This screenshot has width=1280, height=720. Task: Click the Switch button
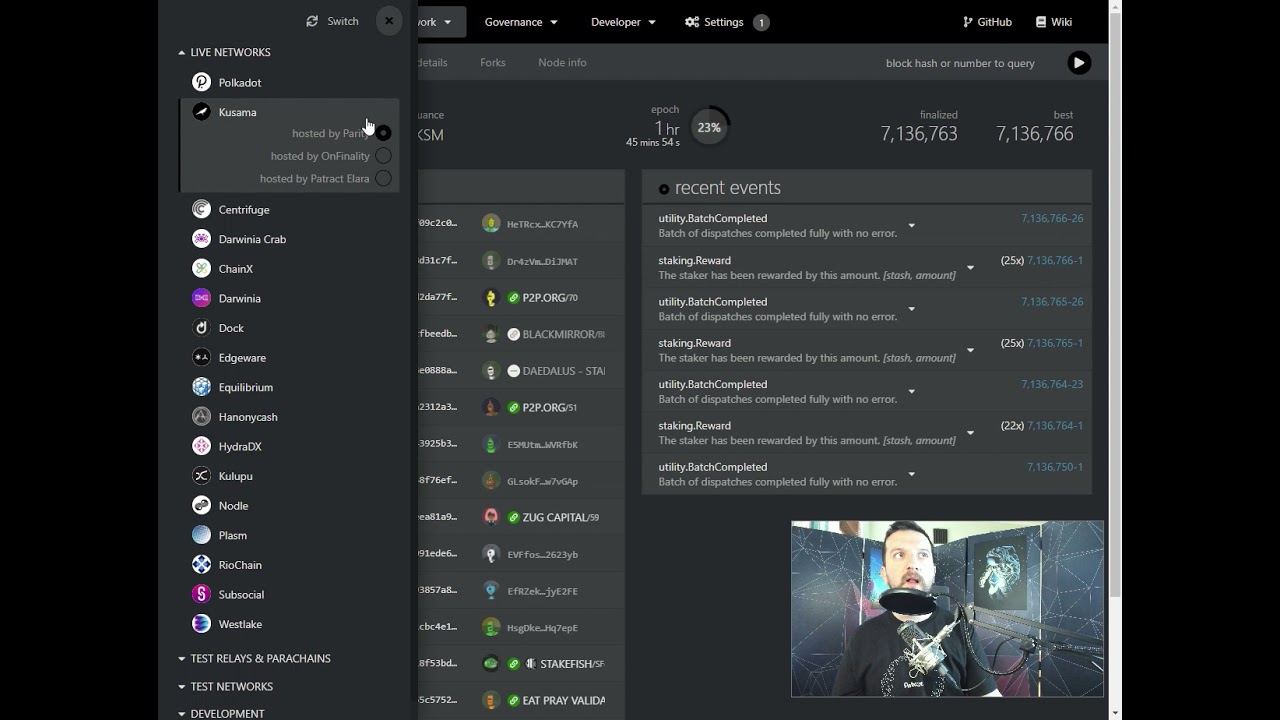333,21
